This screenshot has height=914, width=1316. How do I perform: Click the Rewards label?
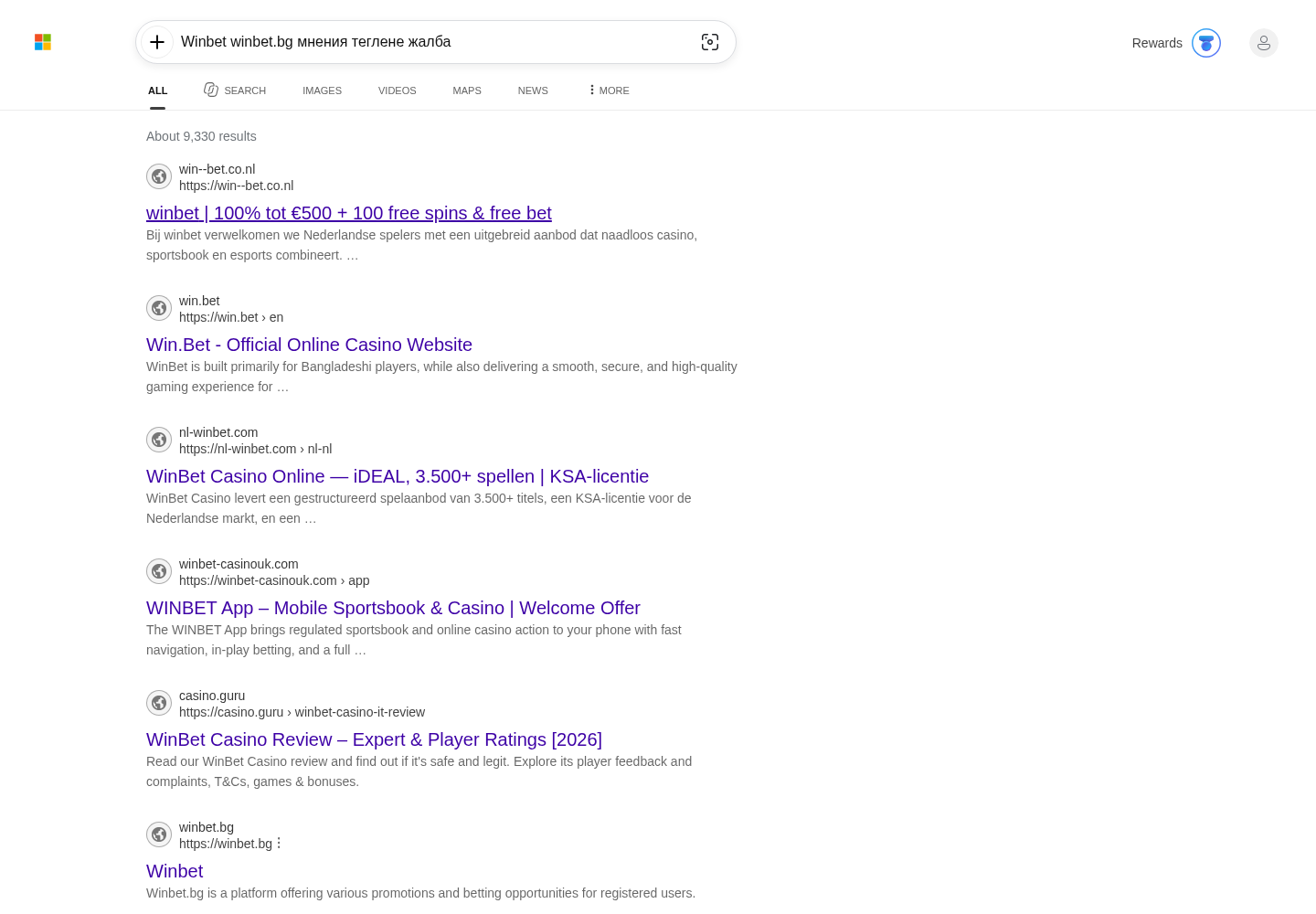1157,43
